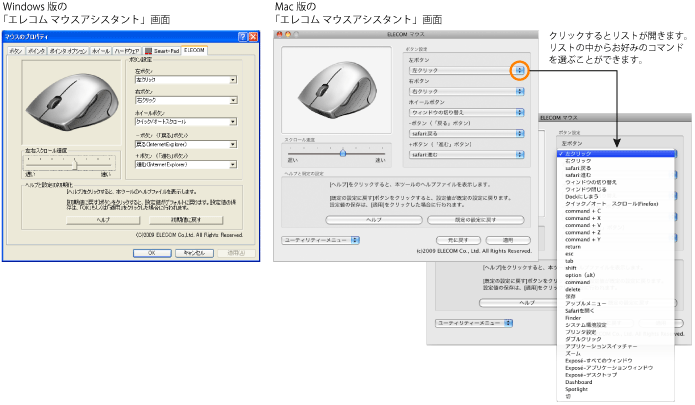Choose Spotlight from the list

click(616, 389)
